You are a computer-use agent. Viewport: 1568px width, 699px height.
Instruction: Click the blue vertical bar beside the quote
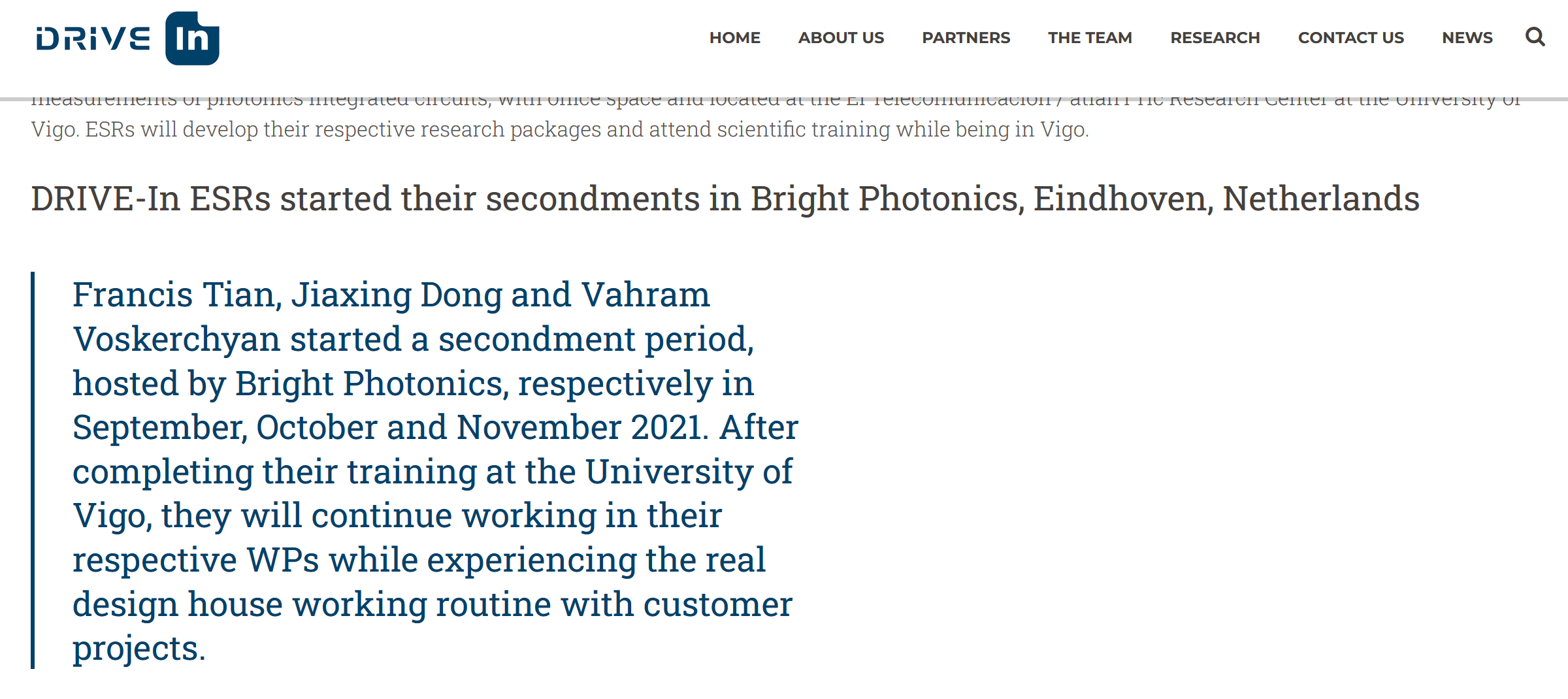click(x=33, y=470)
